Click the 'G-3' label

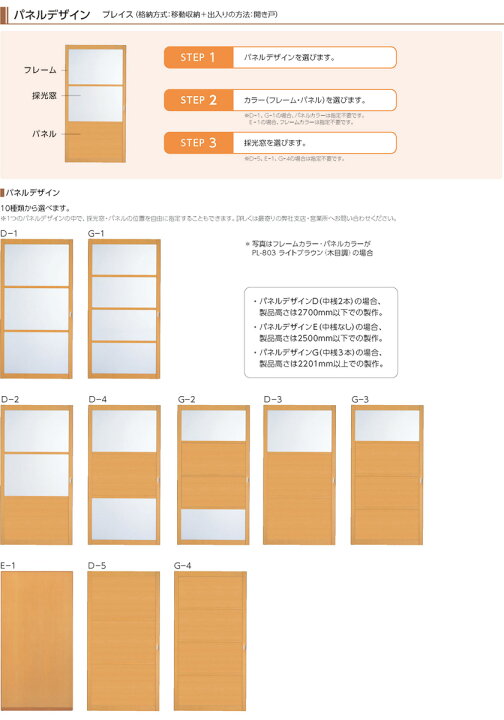(360, 399)
